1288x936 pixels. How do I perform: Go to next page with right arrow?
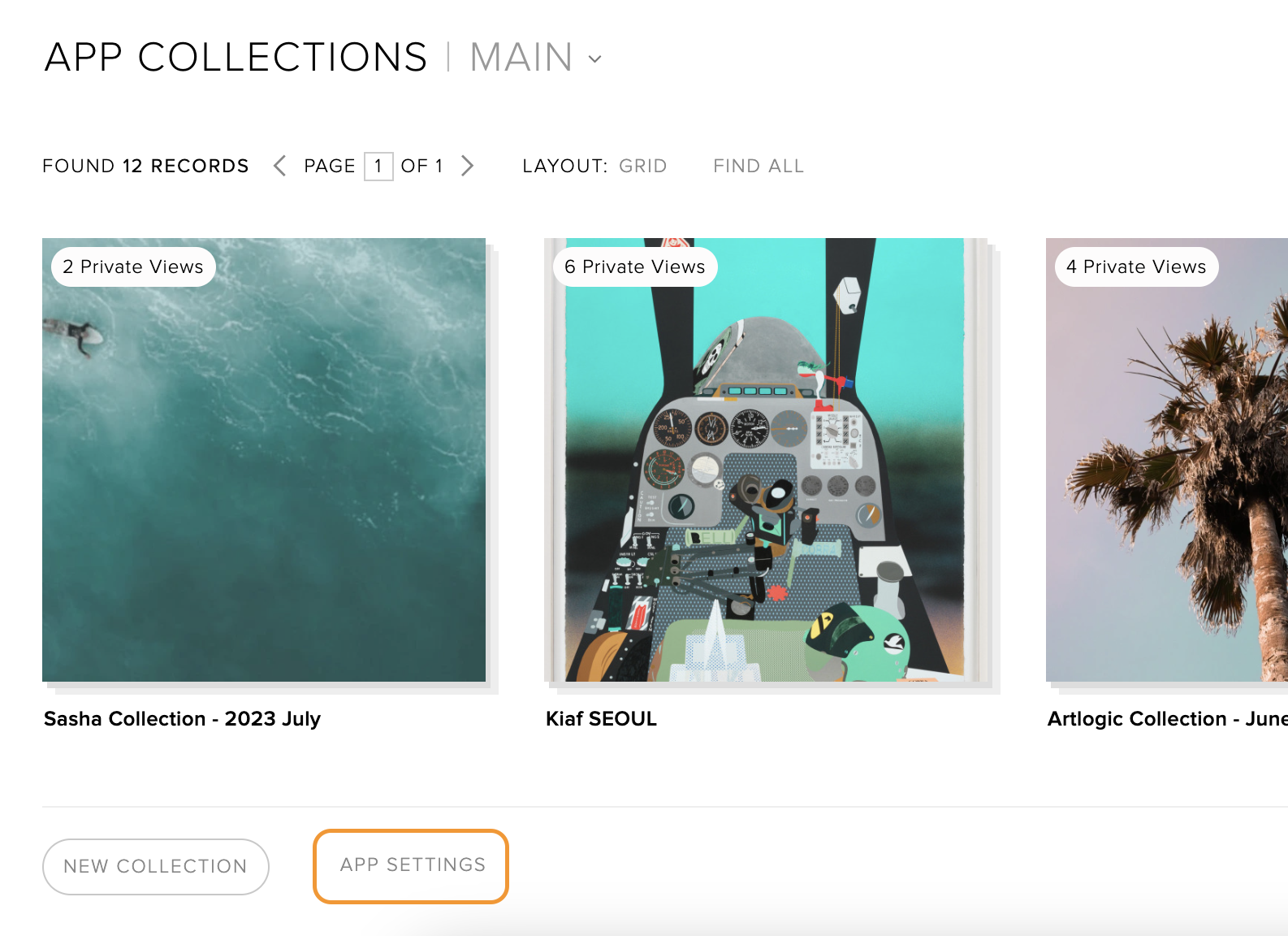coord(467,166)
